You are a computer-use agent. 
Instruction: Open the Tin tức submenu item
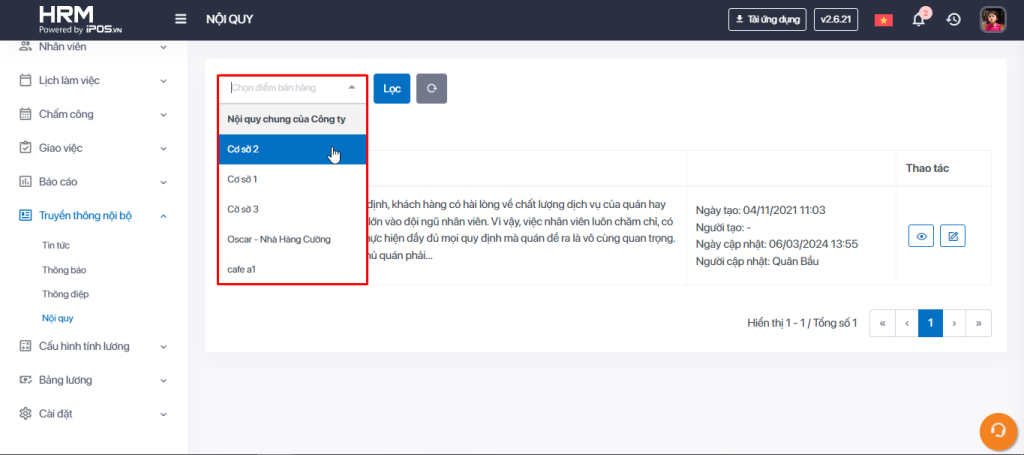point(56,245)
